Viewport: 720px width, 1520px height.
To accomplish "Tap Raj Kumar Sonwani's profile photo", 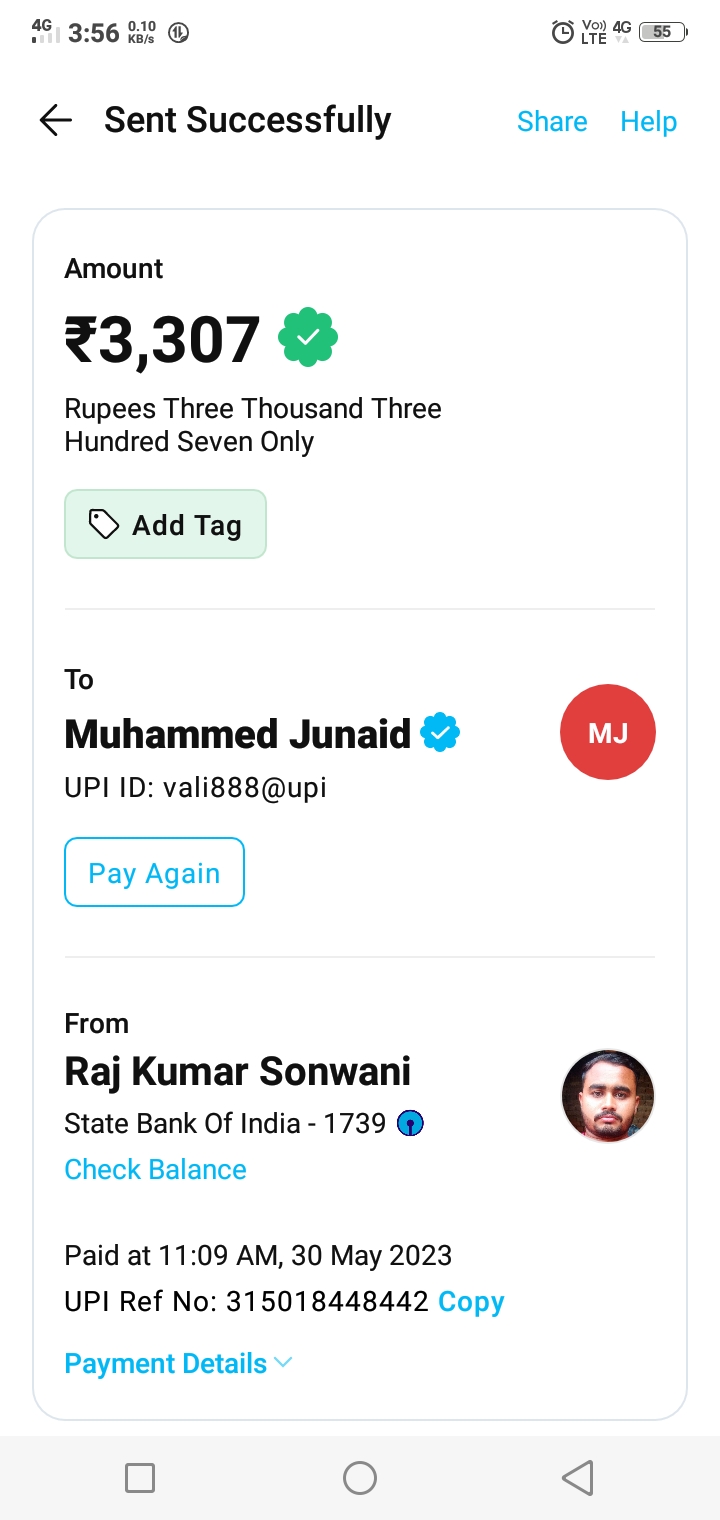I will tap(608, 1096).
